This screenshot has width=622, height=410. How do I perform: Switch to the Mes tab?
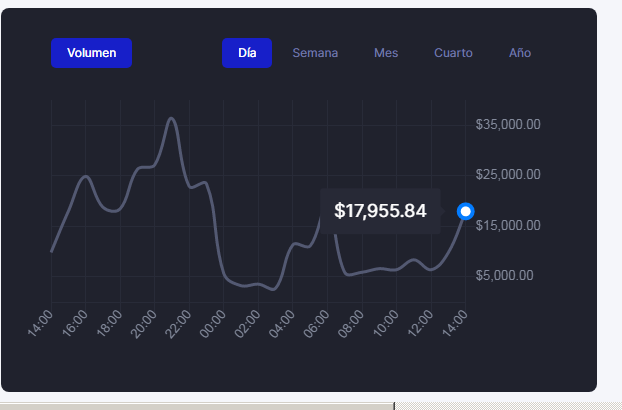[x=386, y=53]
